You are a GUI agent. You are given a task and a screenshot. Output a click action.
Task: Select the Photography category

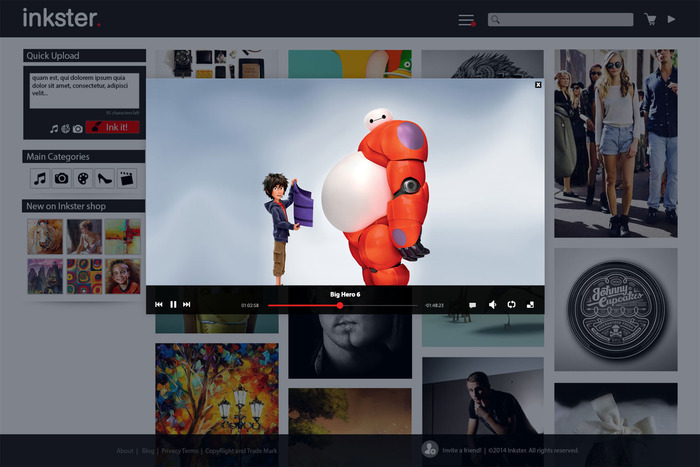[61, 179]
